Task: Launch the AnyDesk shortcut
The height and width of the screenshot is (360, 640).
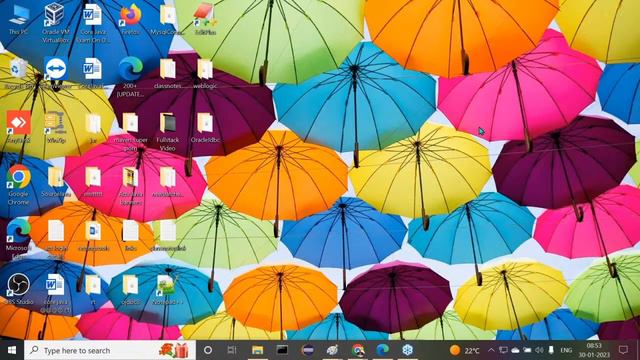Action: click(18, 127)
